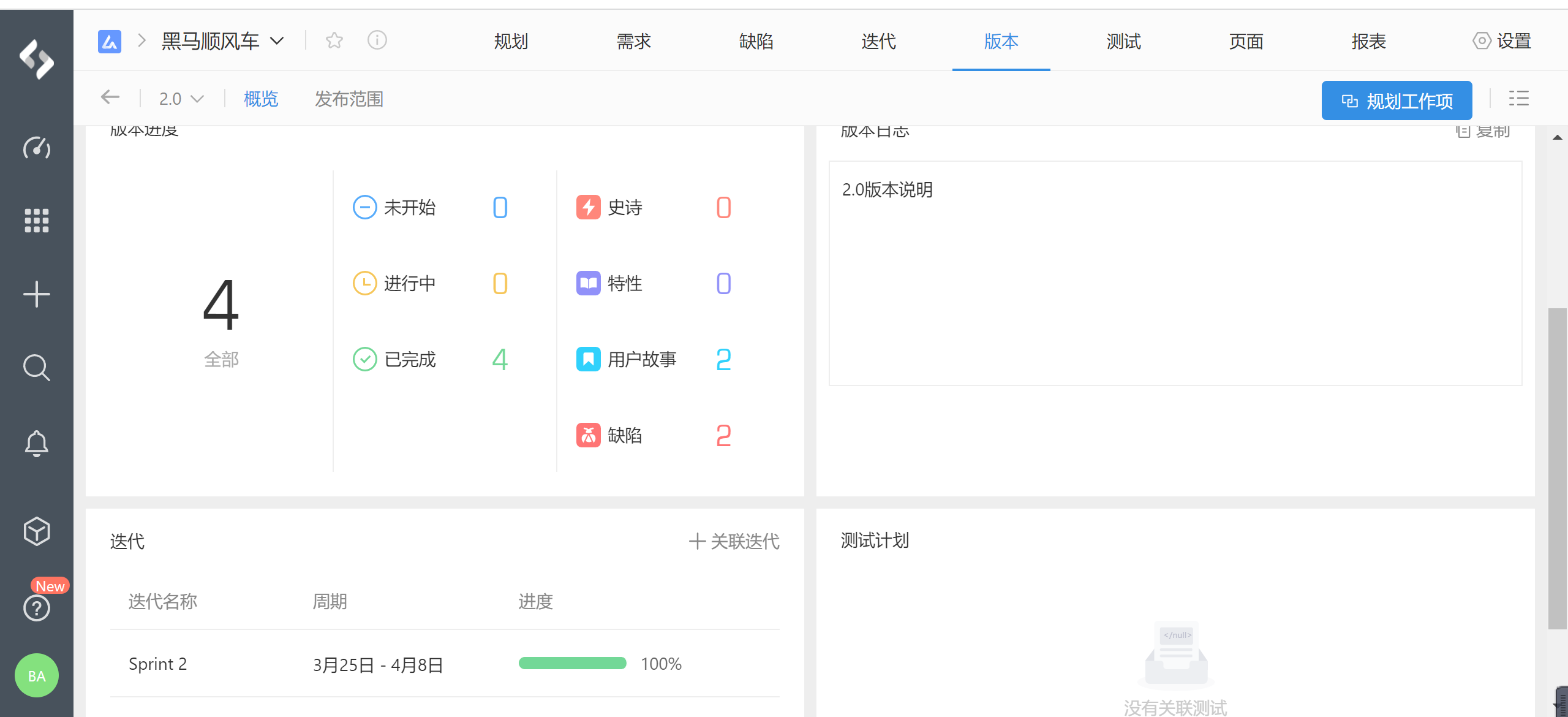The width and height of the screenshot is (1568, 717).
Task: Click the plus create icon in sidebar
Action: 37,294
